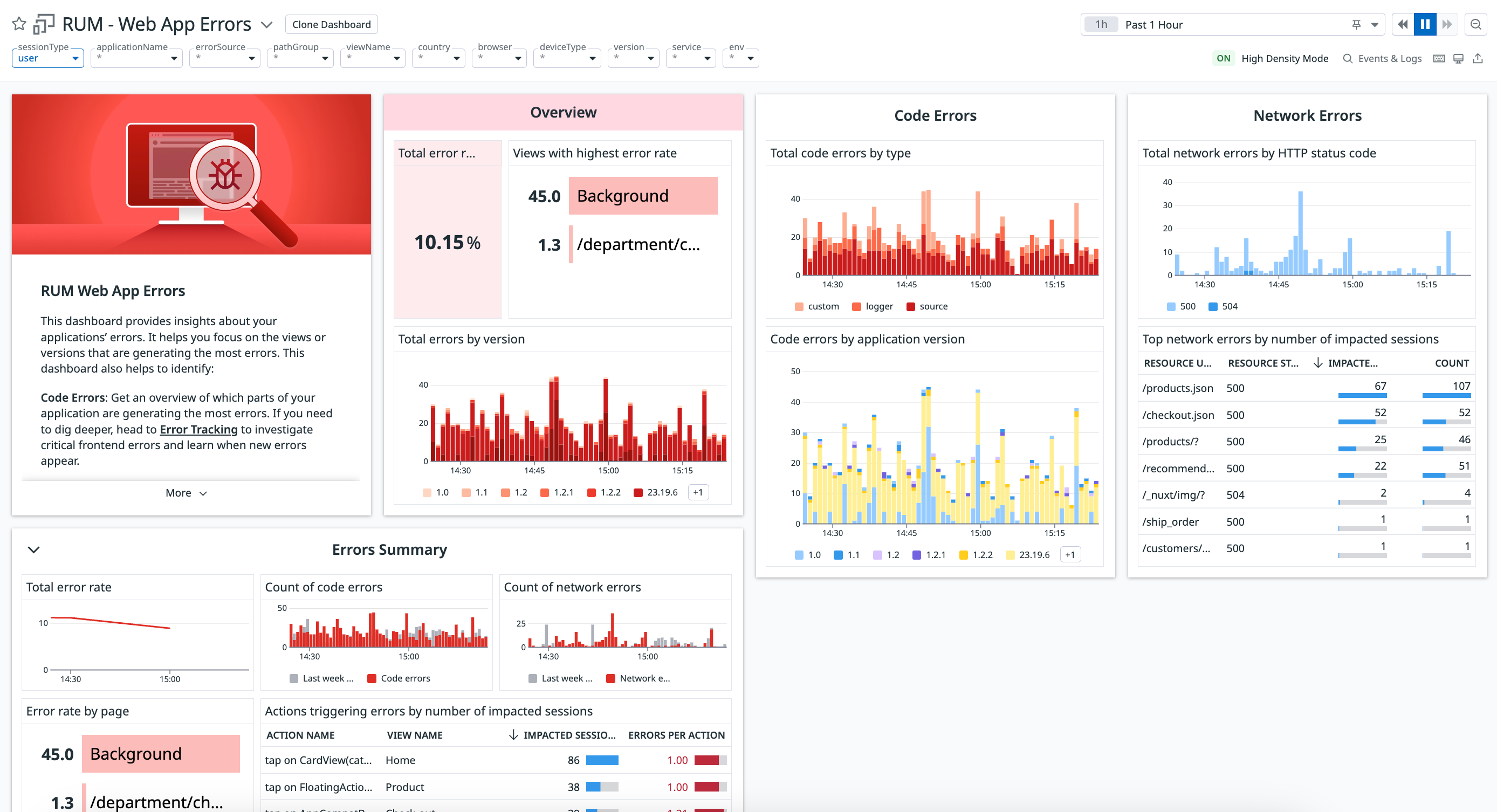Click the 23.19.6 version color swatch
Viewport: 1497px width, 812px height.
coord(637,492)
